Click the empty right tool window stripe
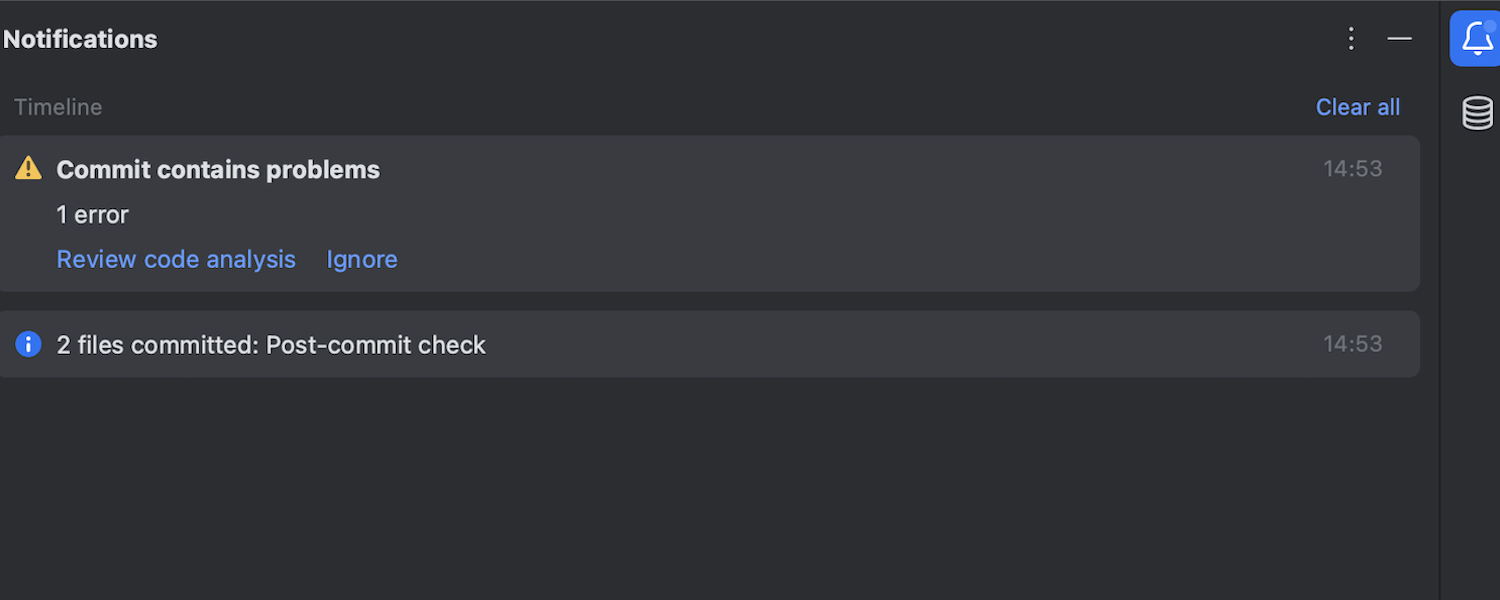Viewport: 1500px width, 600px height. click(1471, 400)
